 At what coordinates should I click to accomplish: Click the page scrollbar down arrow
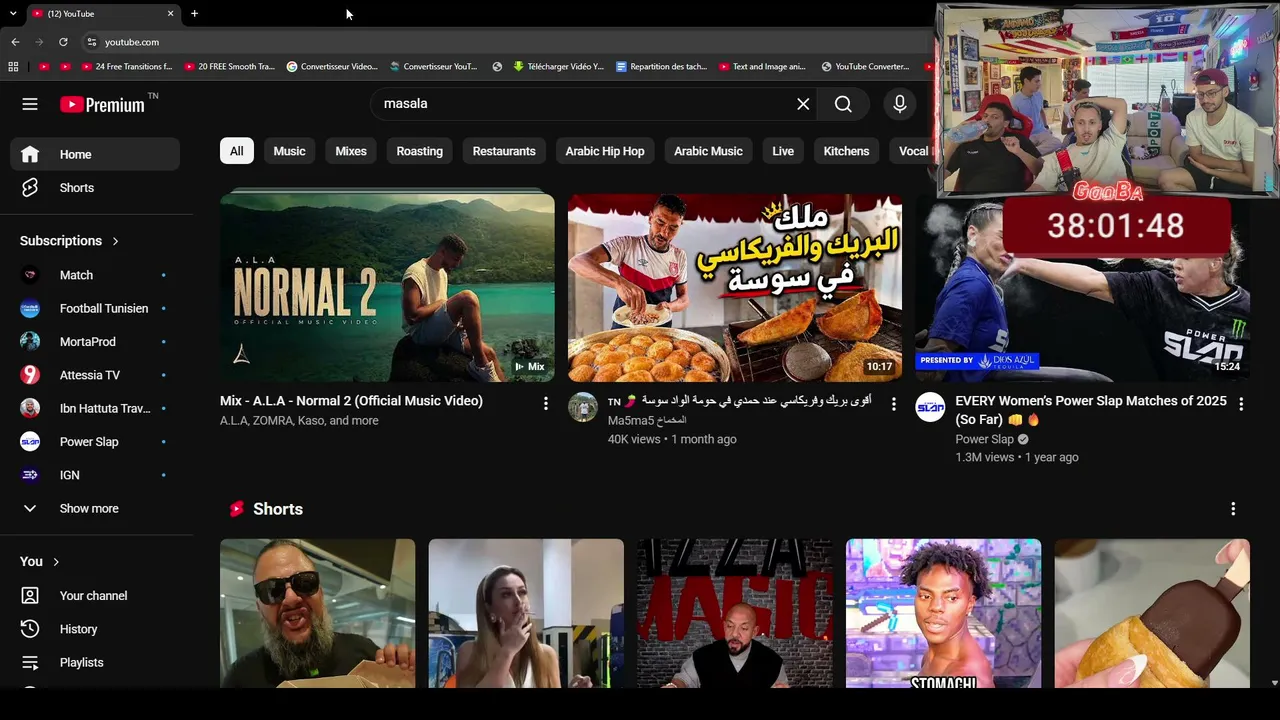(x=1273, y=683)
